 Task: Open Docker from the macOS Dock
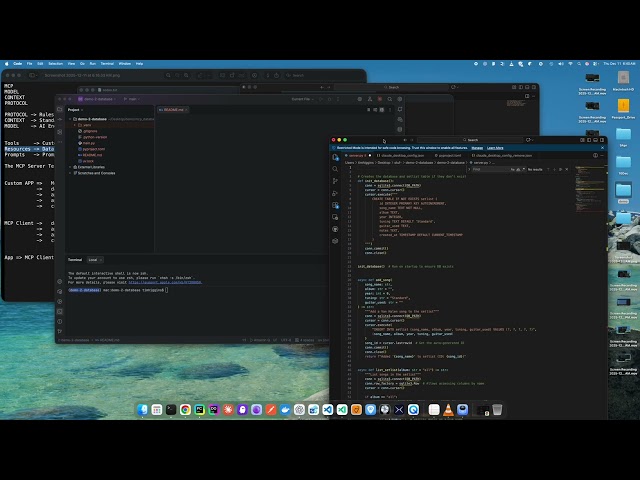(285, 409)
